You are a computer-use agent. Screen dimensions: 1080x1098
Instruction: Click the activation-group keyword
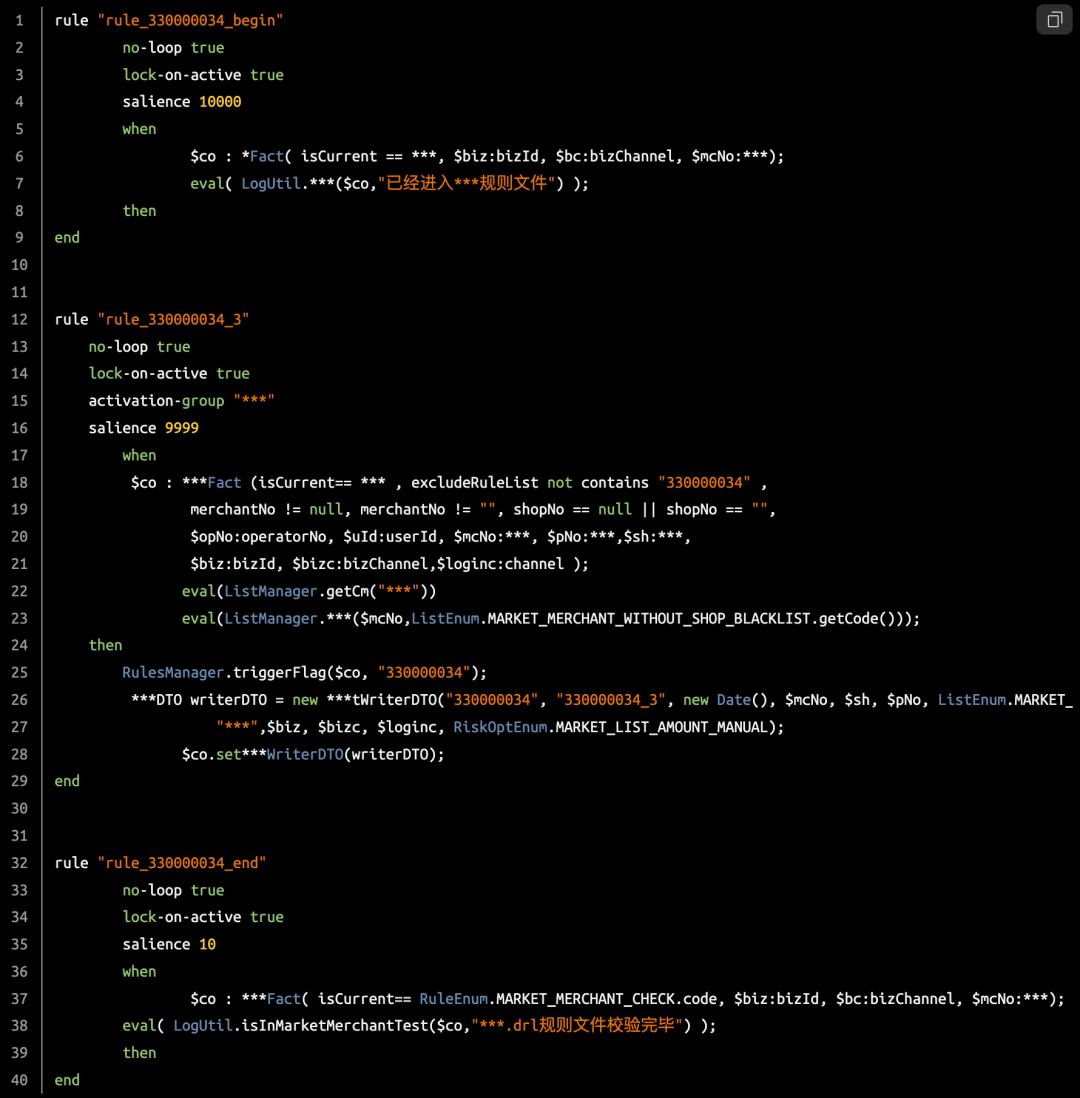pyautogui.click(x=156, y=400)
